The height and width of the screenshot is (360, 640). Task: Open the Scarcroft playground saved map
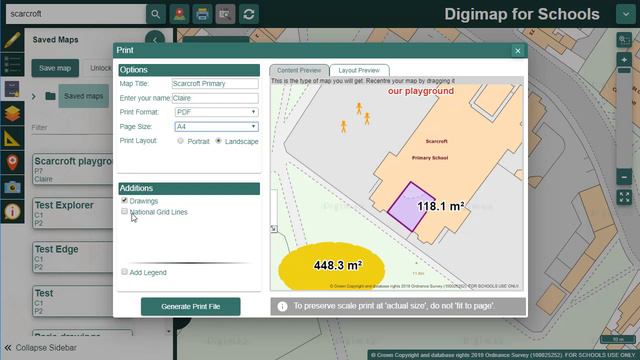pos(73,169)
